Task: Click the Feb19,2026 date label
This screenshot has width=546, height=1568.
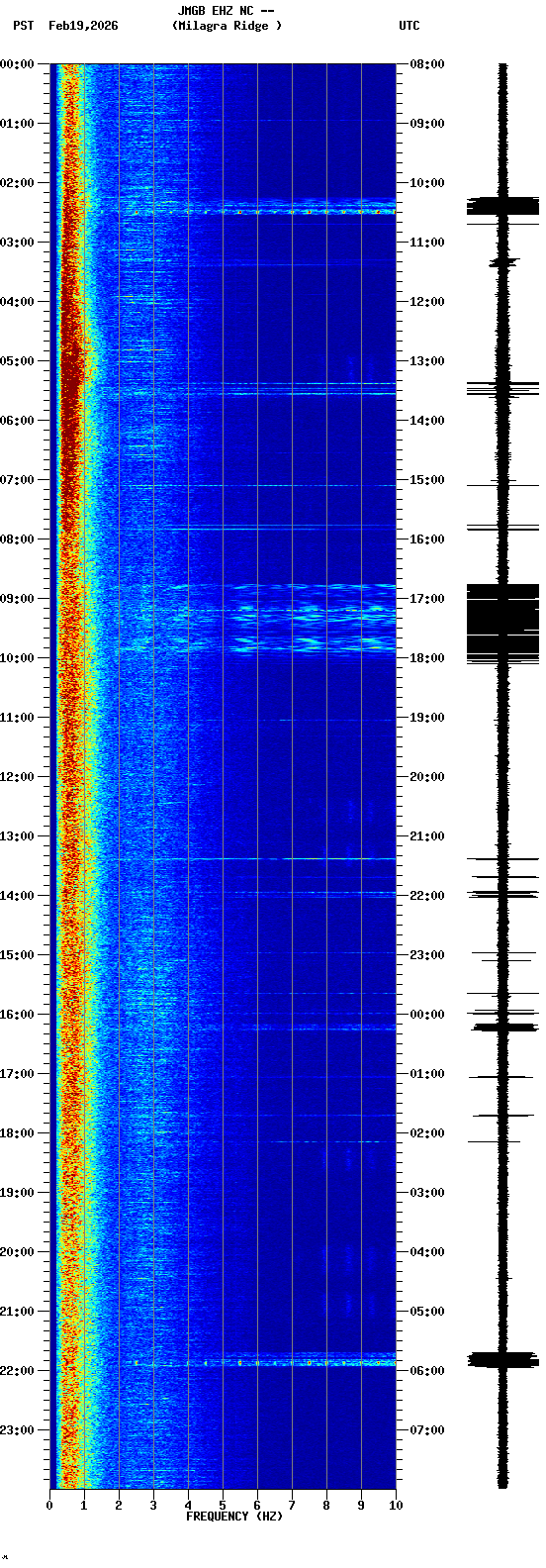Action: 83,26
